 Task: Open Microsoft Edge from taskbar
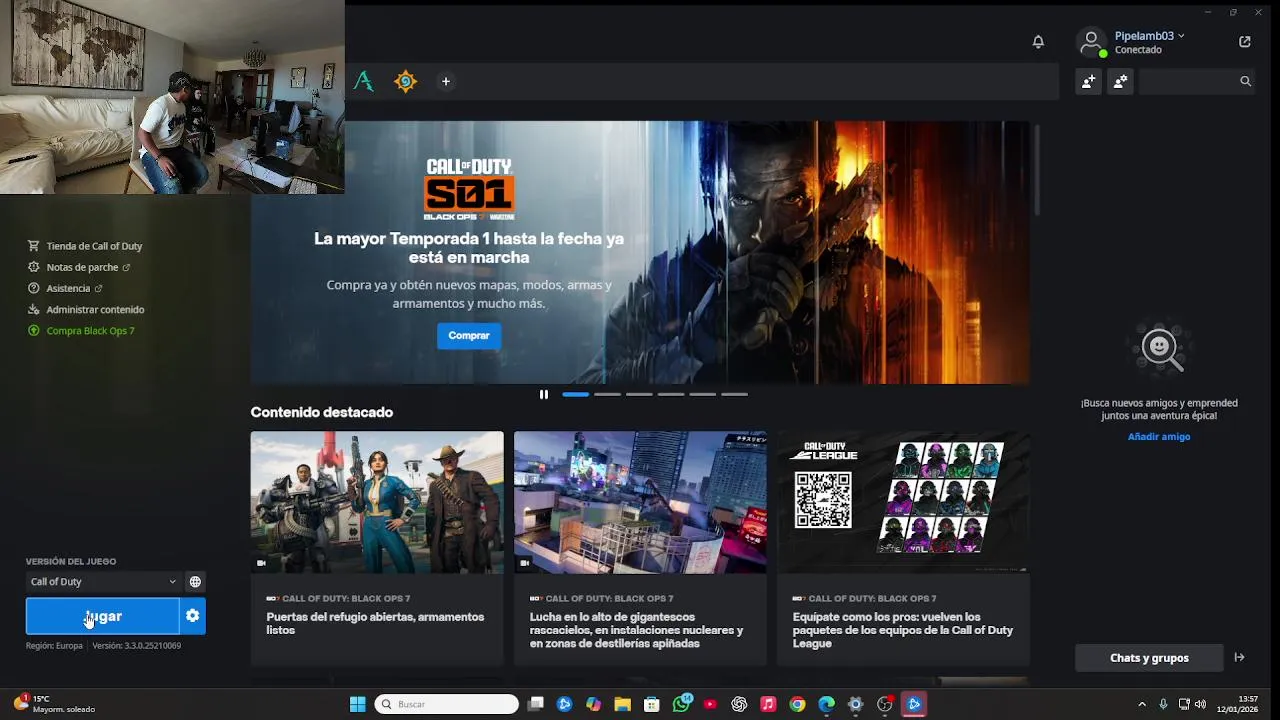tap(826, 704)
